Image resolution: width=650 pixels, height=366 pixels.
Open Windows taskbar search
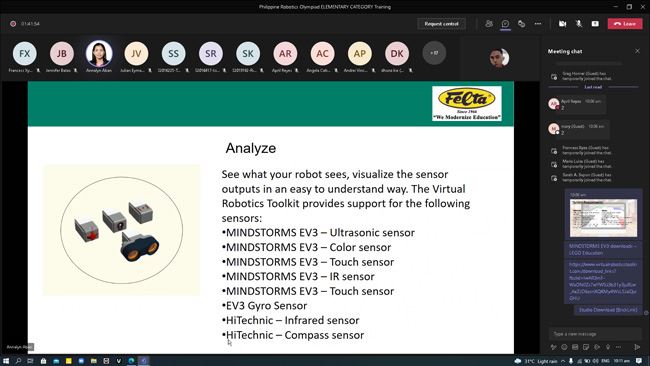[x=18, y=361]
